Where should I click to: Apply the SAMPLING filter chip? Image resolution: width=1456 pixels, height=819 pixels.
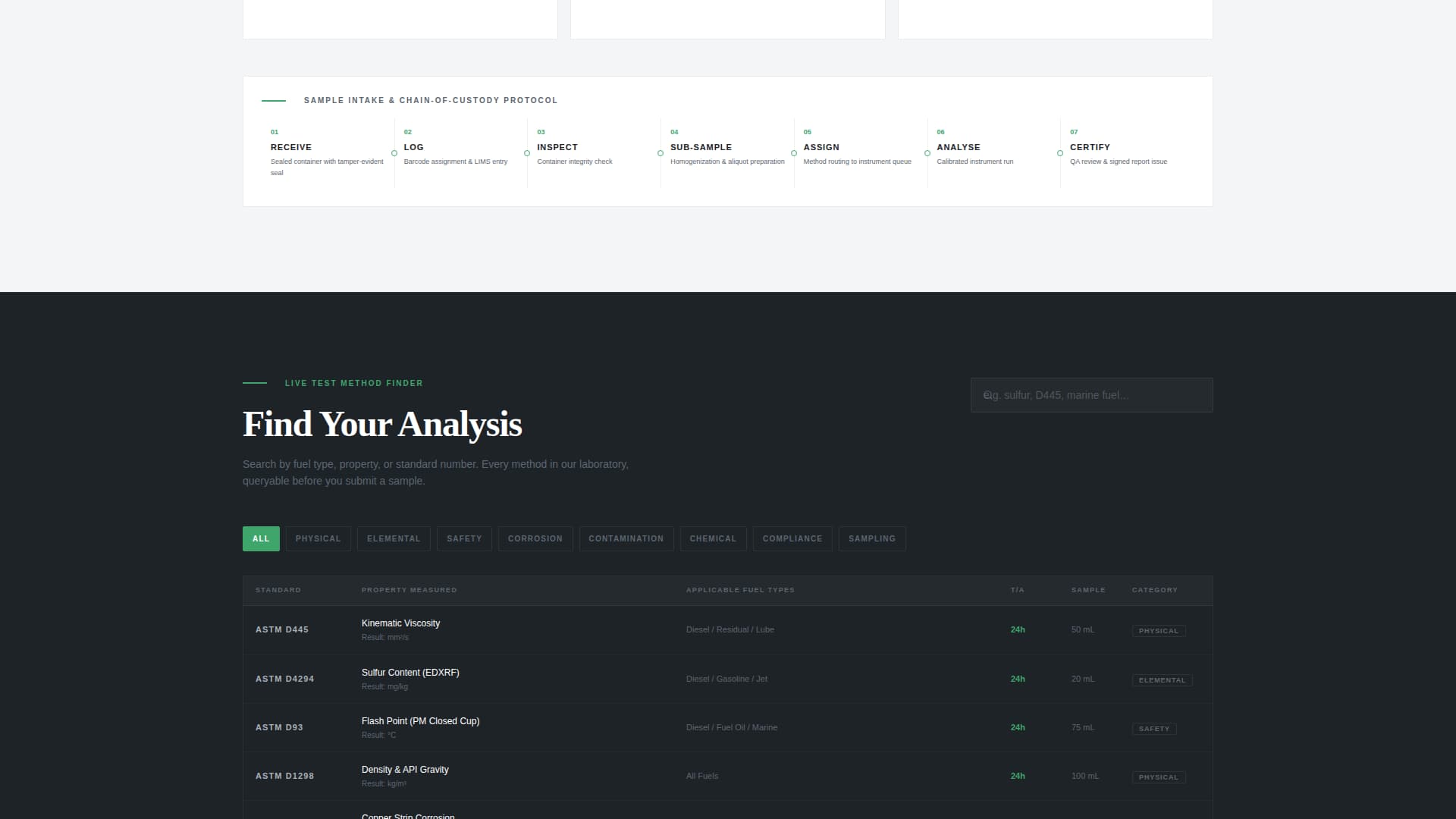pos(871,538)
